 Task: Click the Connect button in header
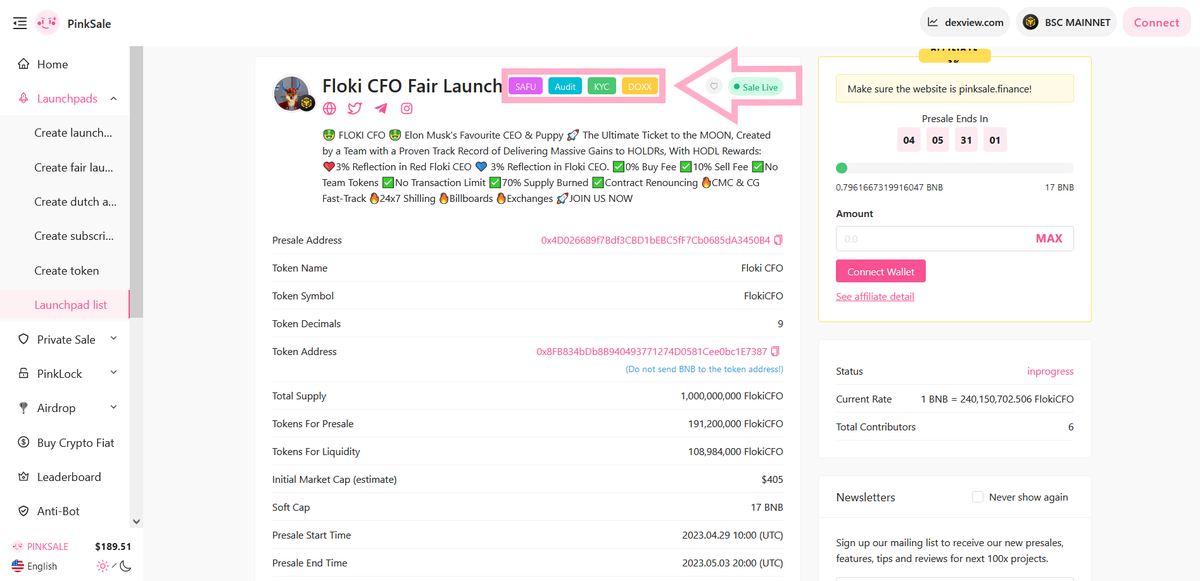click(1156, 22)
